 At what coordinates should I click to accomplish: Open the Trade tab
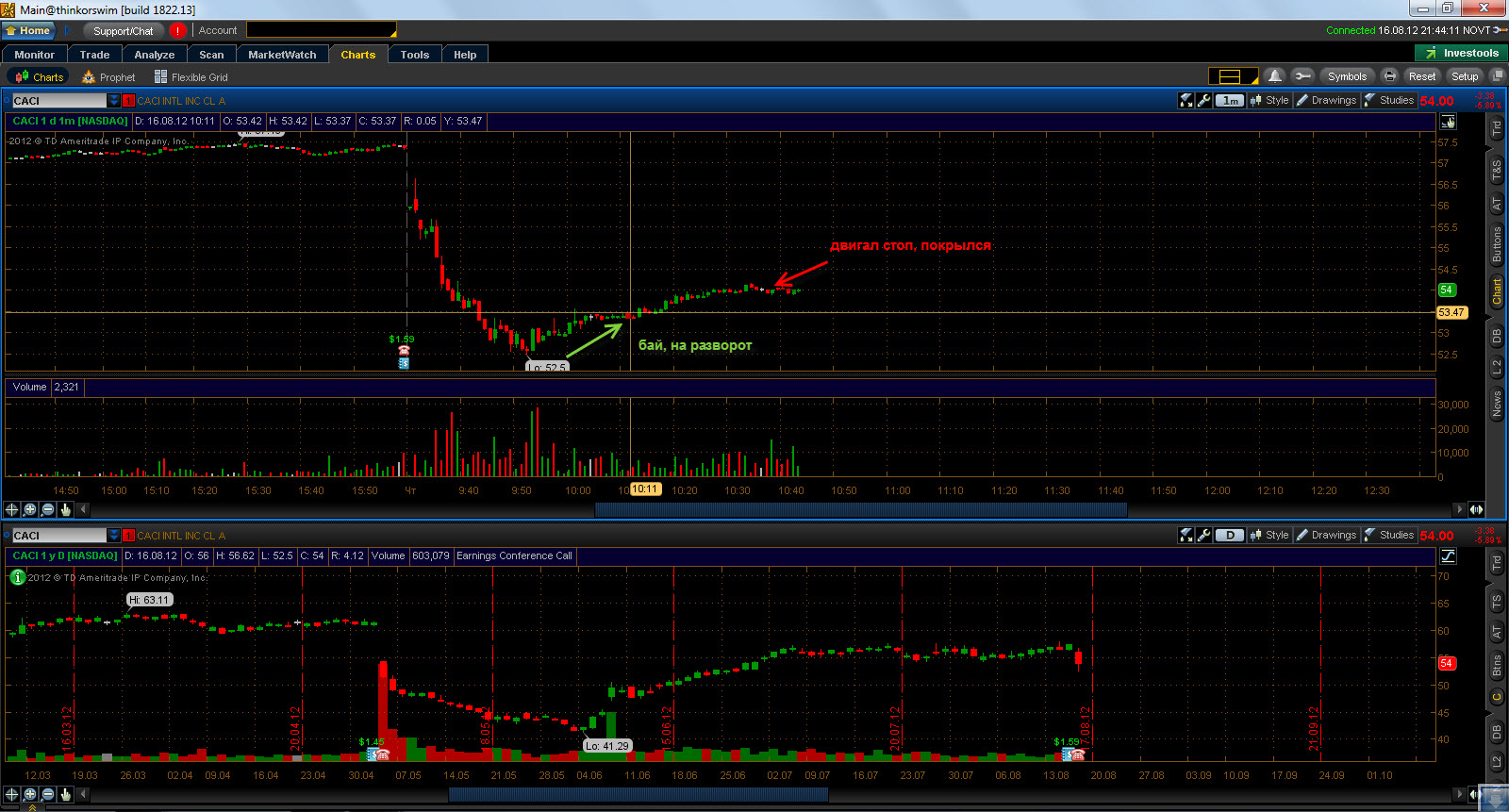[94, 55]
